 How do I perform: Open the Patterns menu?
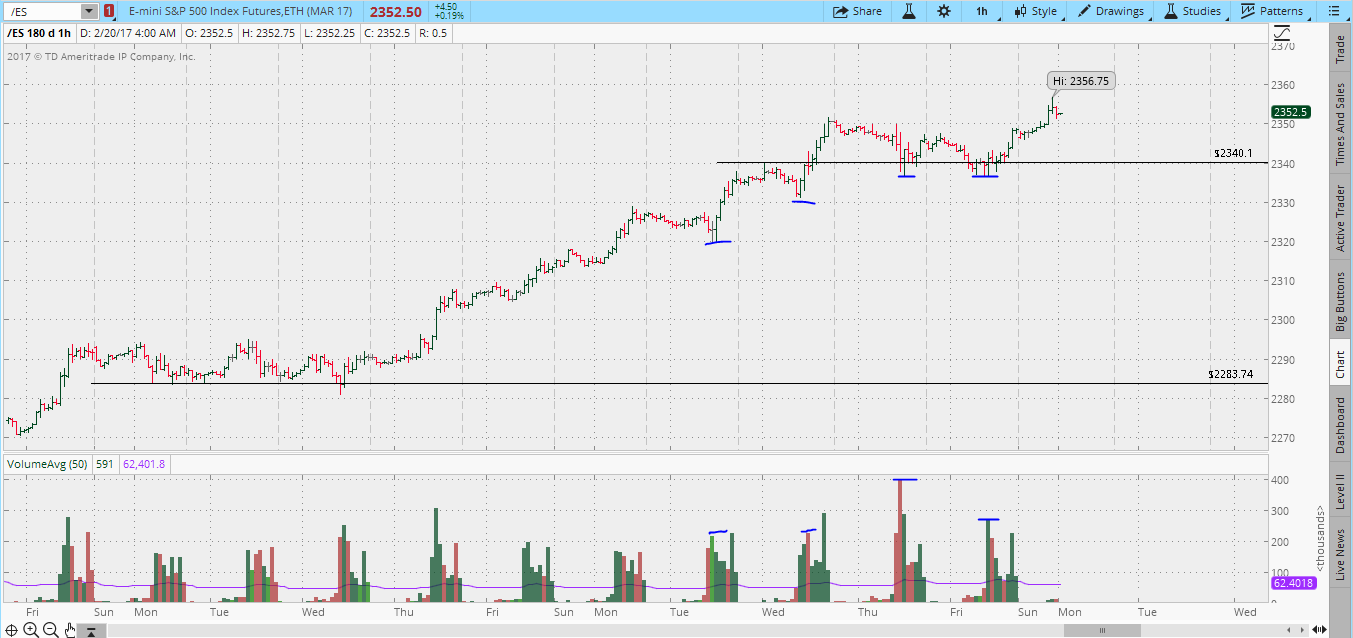click(1272, 11)
